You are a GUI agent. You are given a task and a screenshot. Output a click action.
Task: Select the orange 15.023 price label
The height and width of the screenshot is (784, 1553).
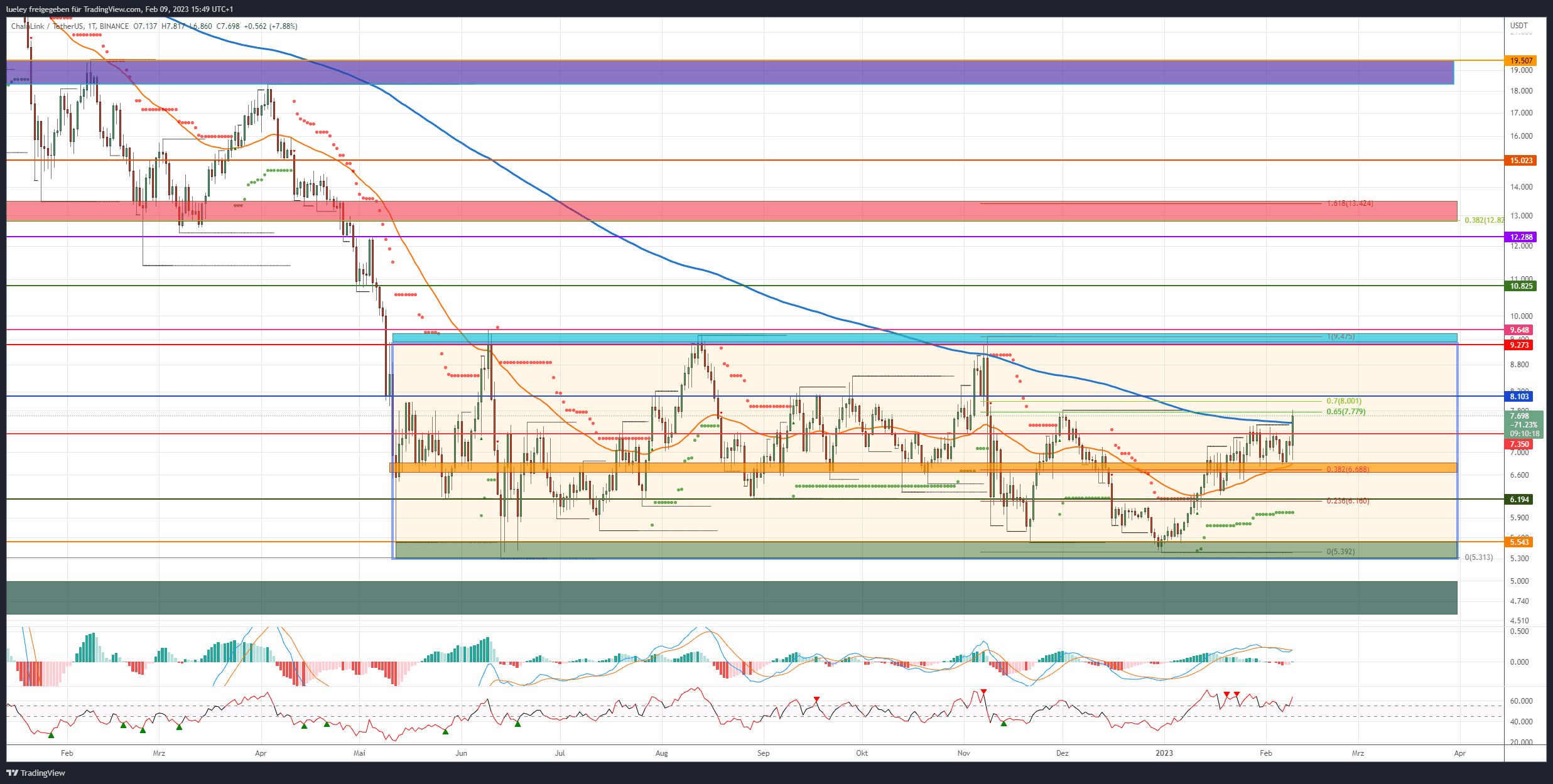1521,161
